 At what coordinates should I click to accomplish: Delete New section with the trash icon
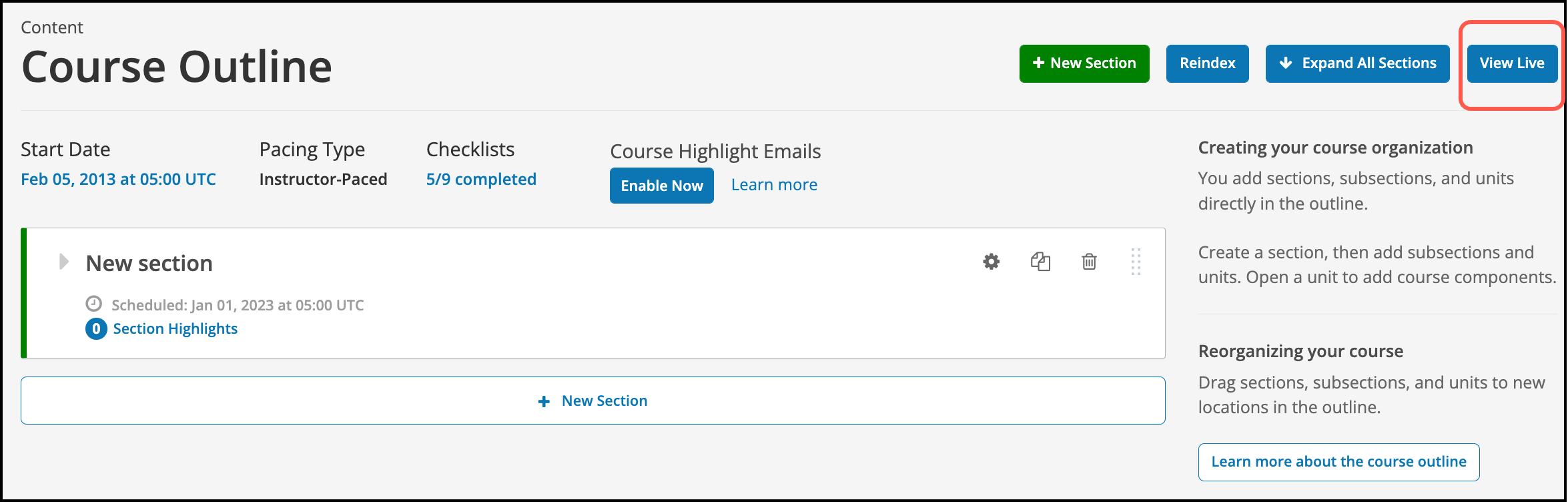tap(1089, 262)
